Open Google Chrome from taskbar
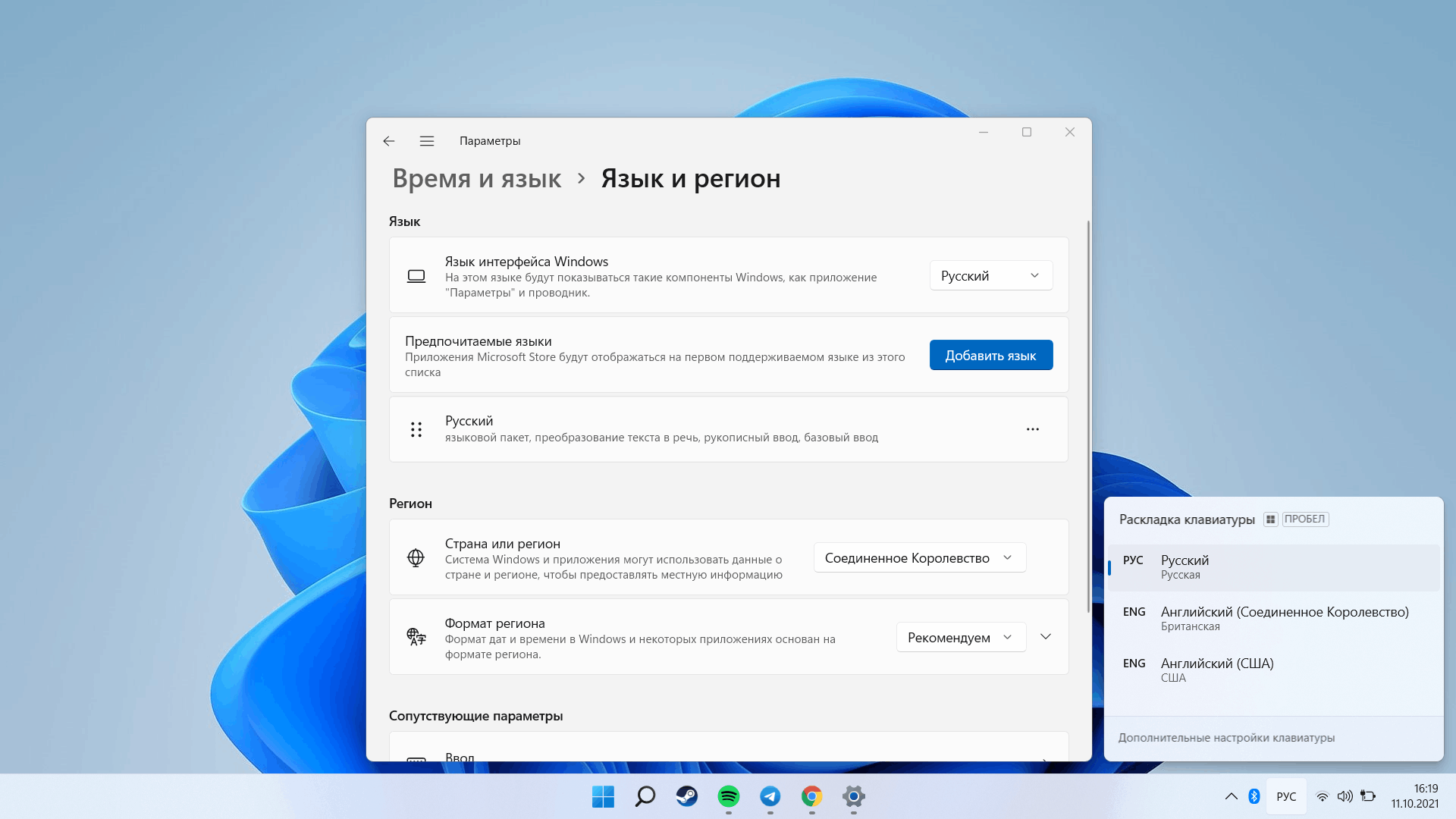 (x=812, y=796)
